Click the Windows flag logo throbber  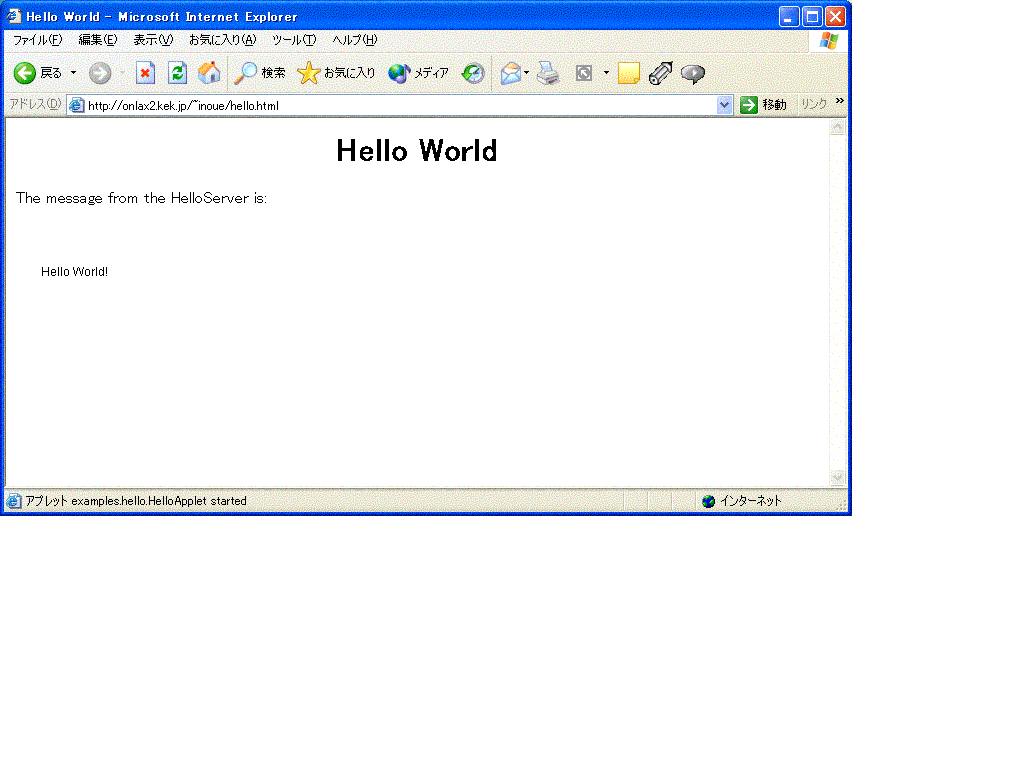[829, 41]
